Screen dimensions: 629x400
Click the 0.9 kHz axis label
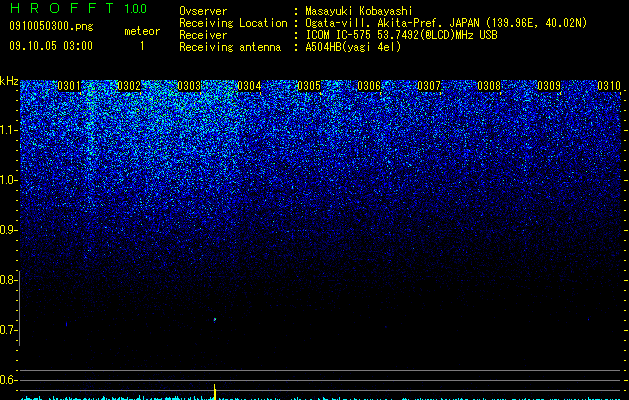coord(8,230)
